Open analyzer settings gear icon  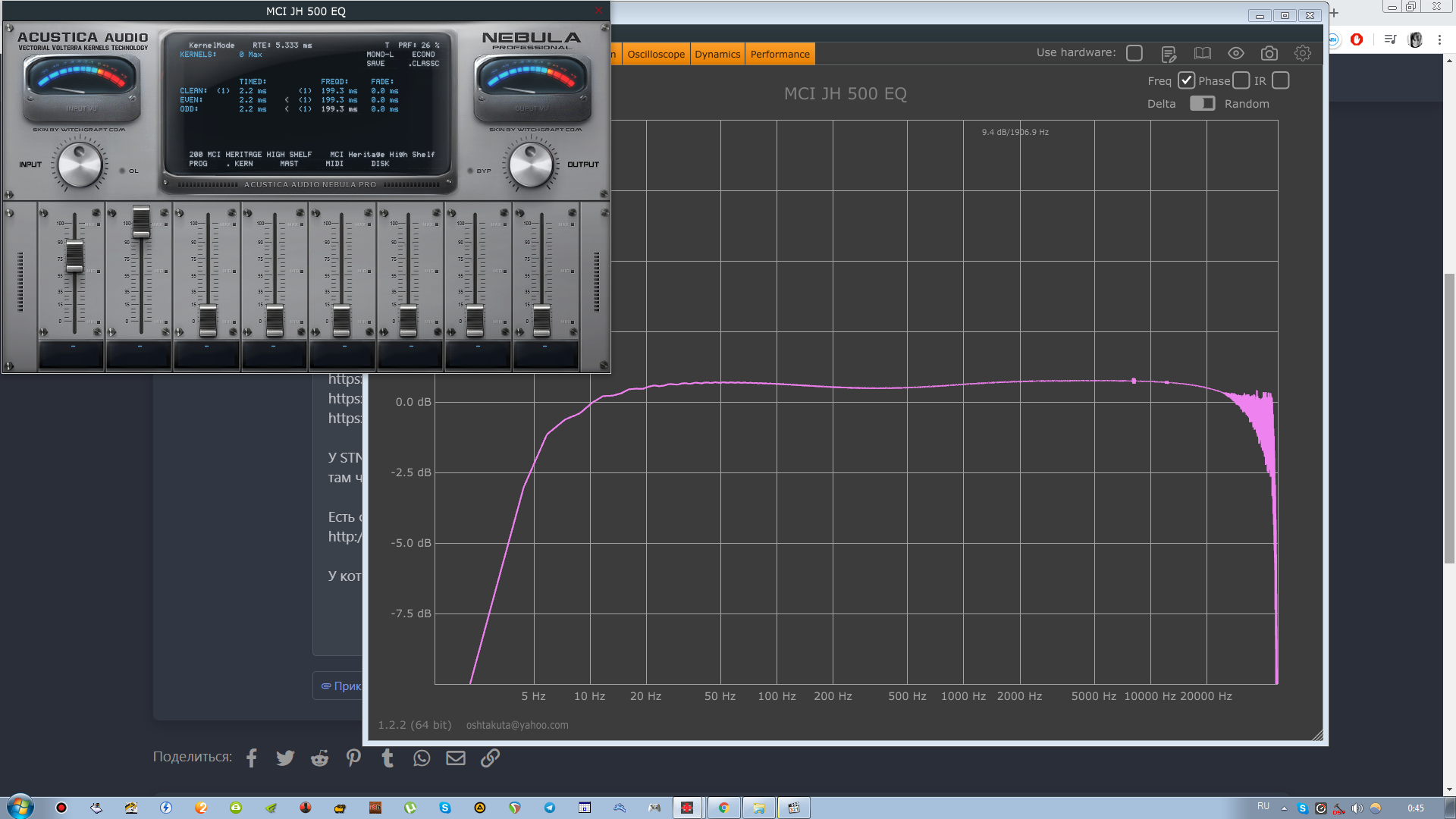pos(1303,53)
